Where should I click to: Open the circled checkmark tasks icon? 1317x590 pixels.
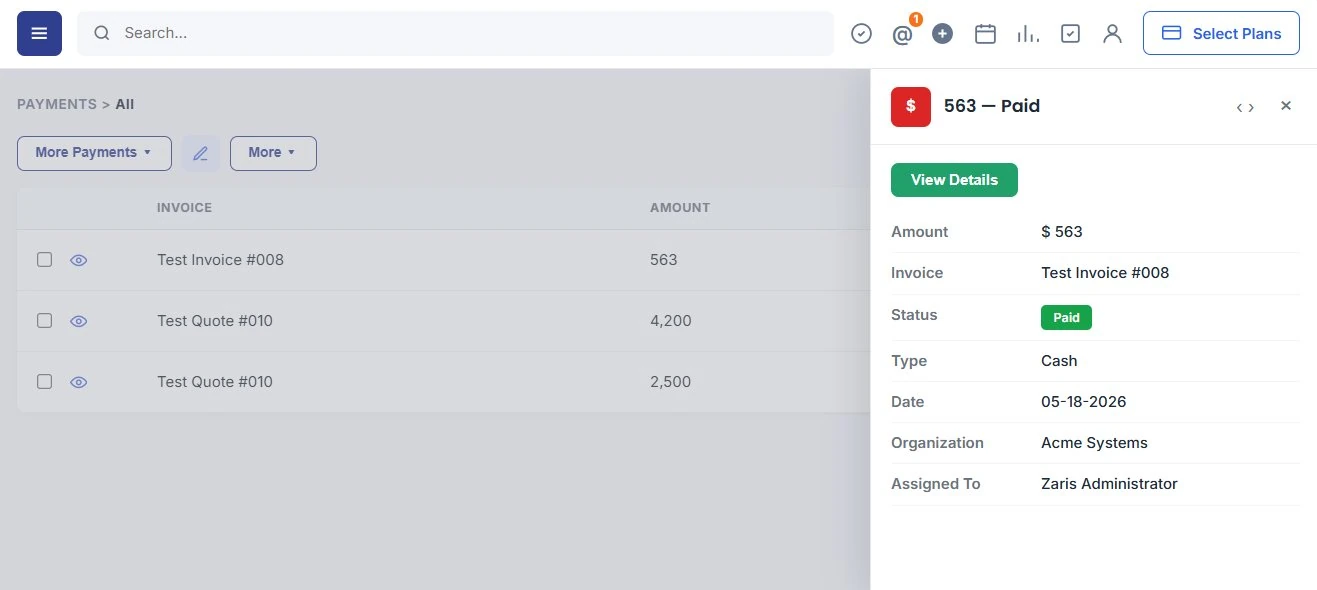coord(861,34)
